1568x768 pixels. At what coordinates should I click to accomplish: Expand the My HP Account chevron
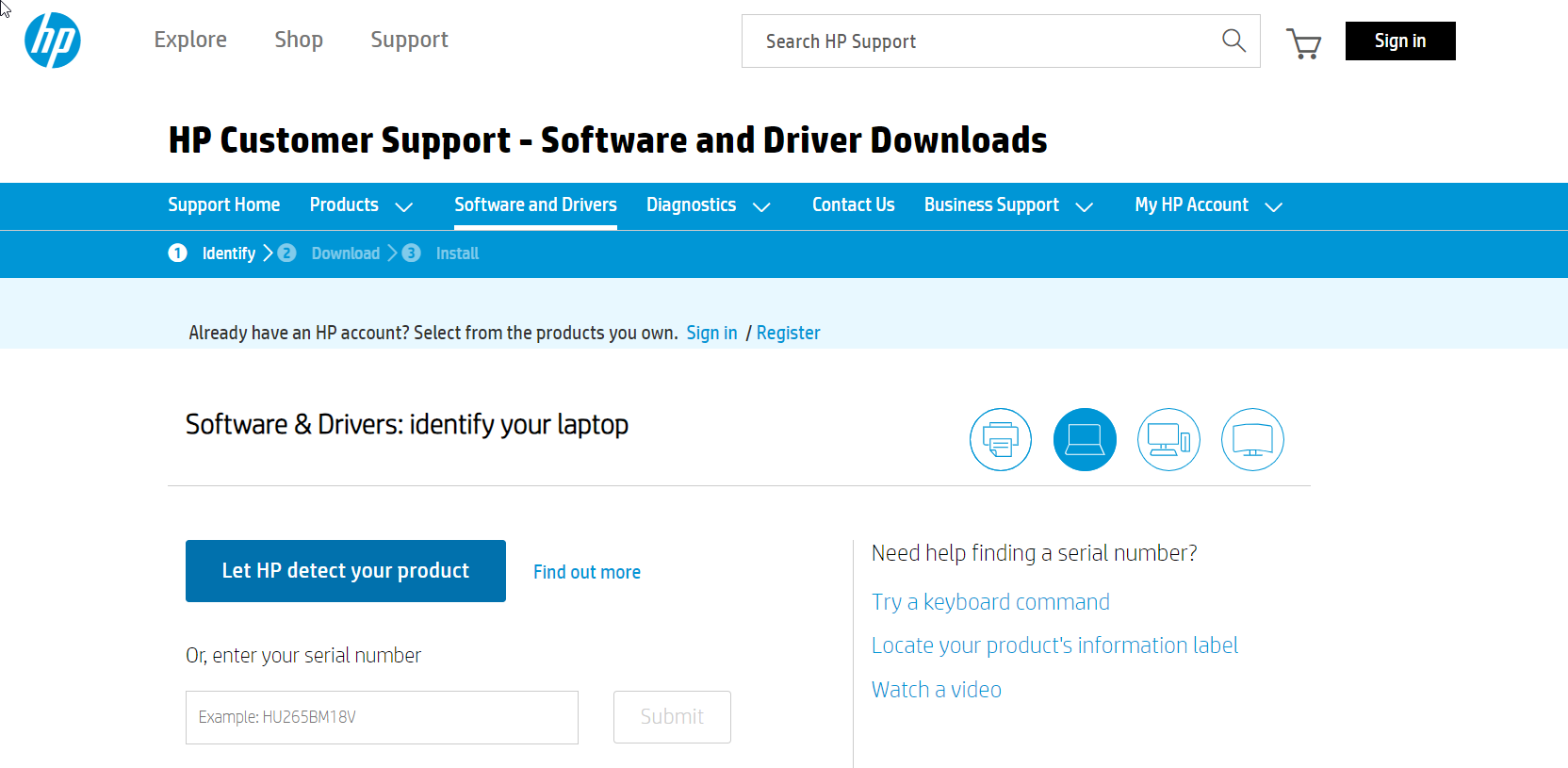click(1274, 206)
